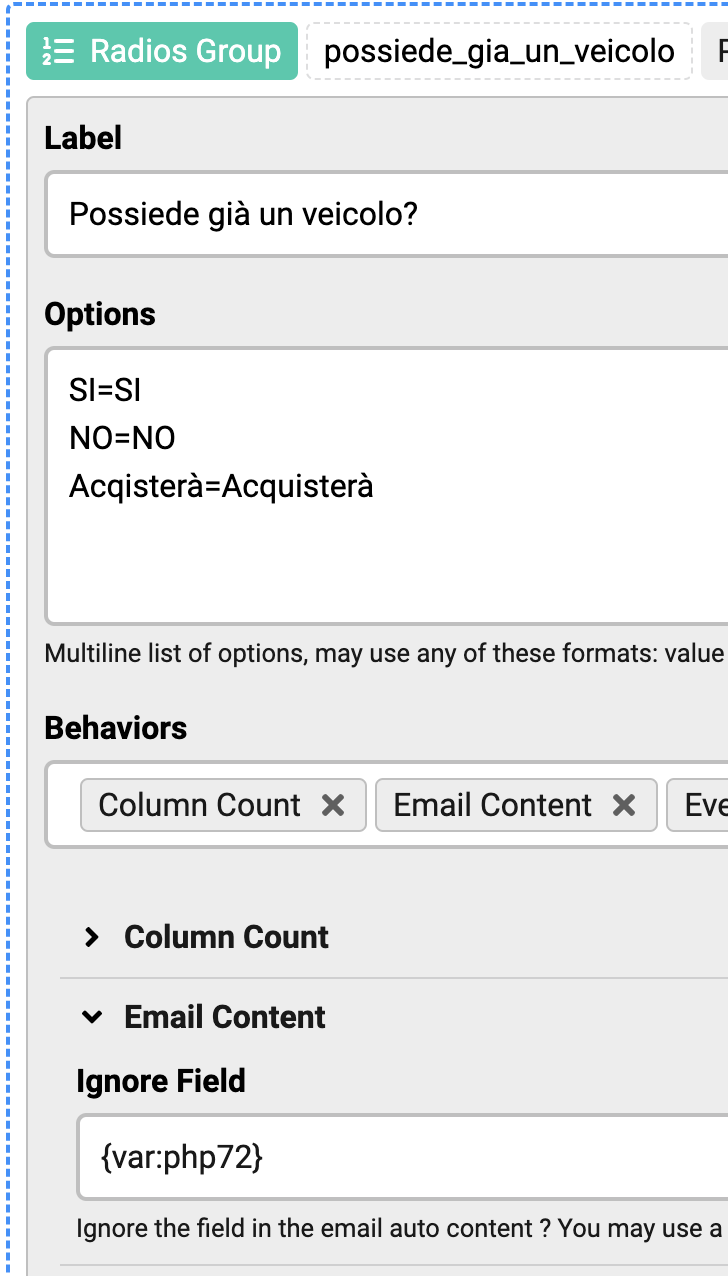Click inside the Options multiline textarea
Viewport: 728px width, 1276px height.
[387, 486]
